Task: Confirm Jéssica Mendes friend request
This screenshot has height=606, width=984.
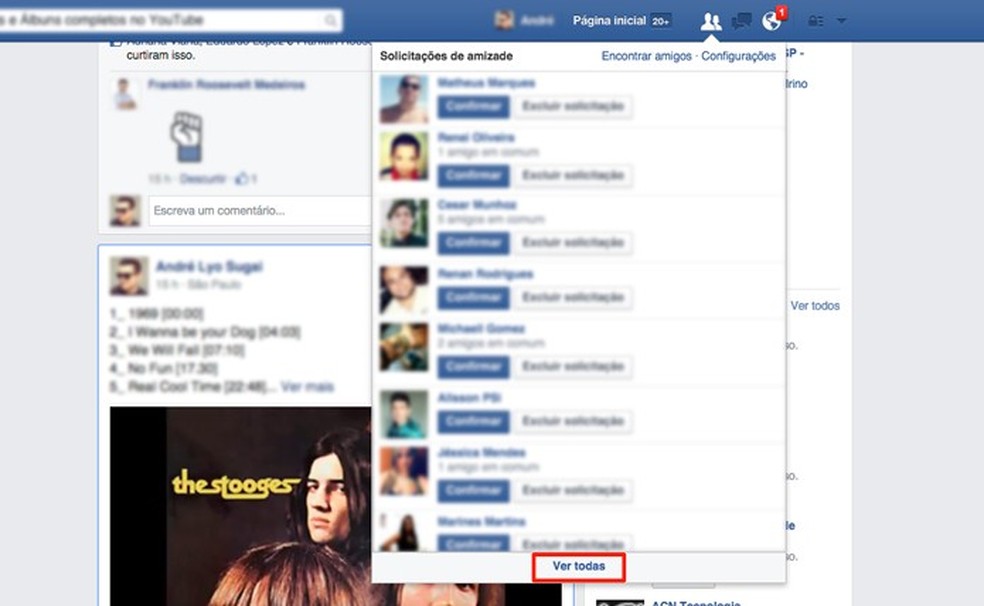Action: click(474, 490)
